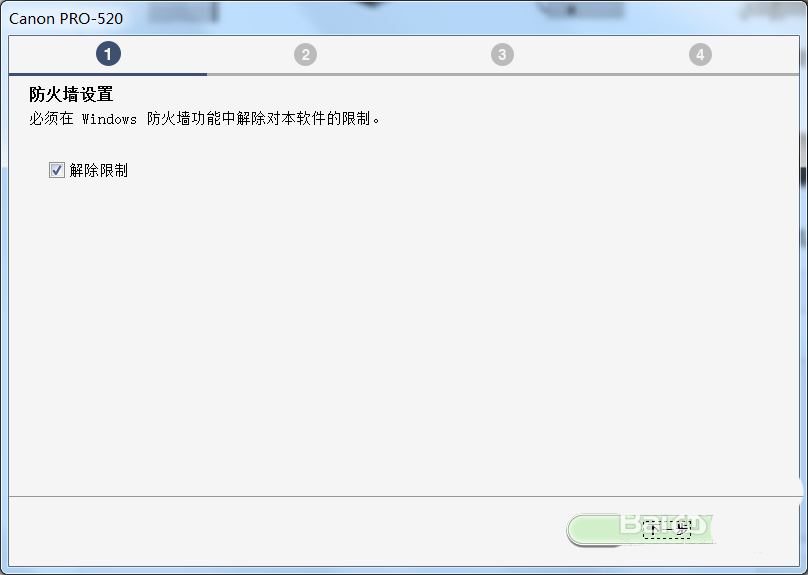Image resolution: width=808 pixels, height=575 pixels.
Task: Click the gray unfinished progress bar track
Action: coord(503,74)
